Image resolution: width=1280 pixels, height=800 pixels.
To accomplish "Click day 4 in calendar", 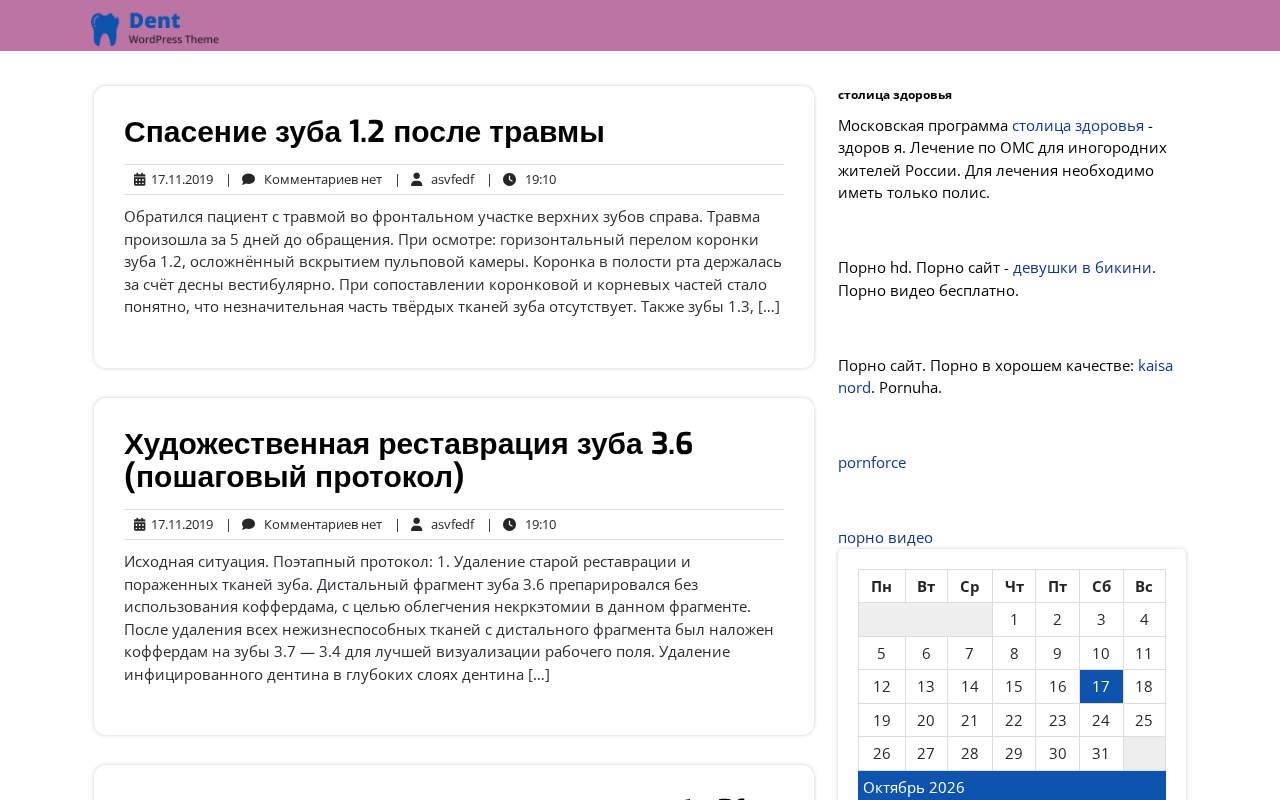I will pyautogui.click(x=1144, y=620).
